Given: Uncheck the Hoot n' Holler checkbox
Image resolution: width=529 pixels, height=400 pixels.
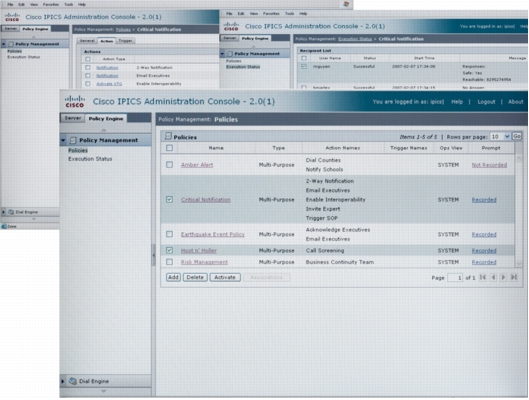Looking at the screenshot, I should [x=169, y=250].
